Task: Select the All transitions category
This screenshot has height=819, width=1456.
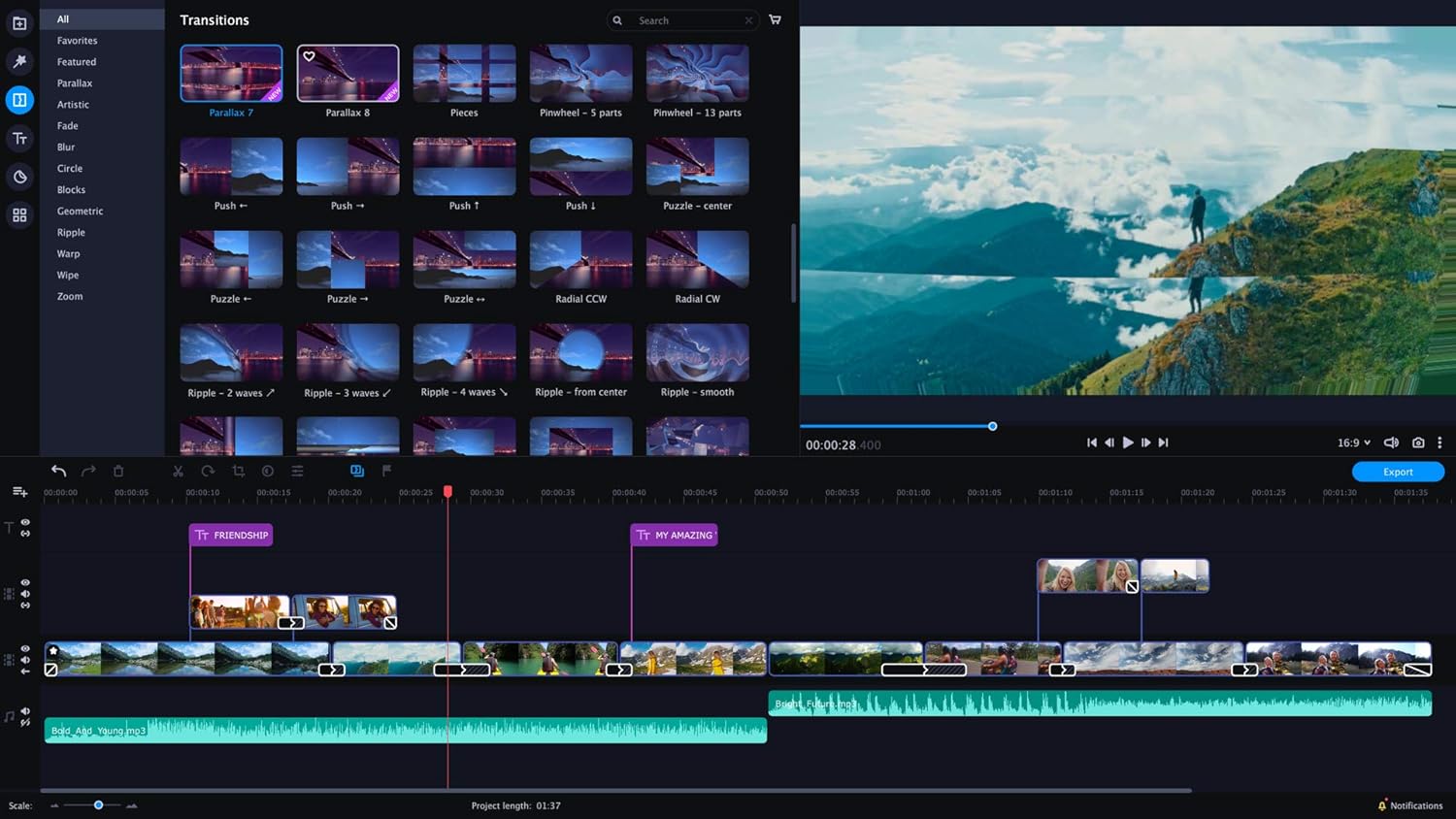Action: (x=103, y=19)
